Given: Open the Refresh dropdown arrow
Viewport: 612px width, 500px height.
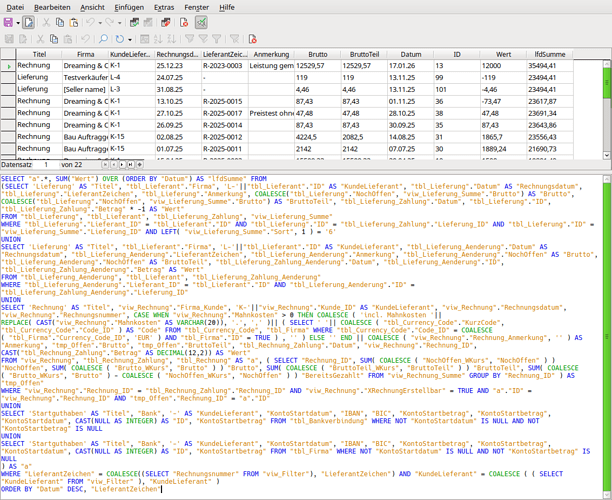Looking at the screenshot, I should (130, 39).
